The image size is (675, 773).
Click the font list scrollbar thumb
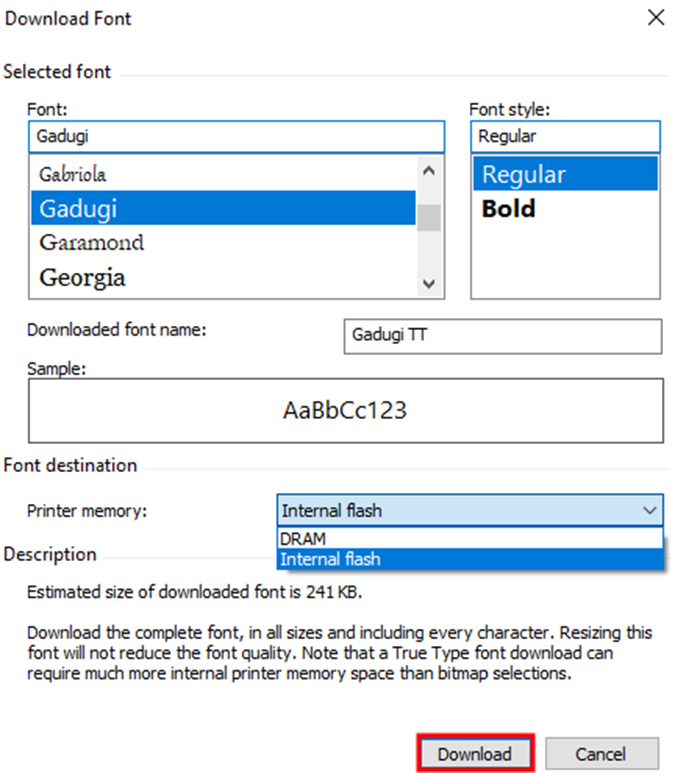(429, 215)
